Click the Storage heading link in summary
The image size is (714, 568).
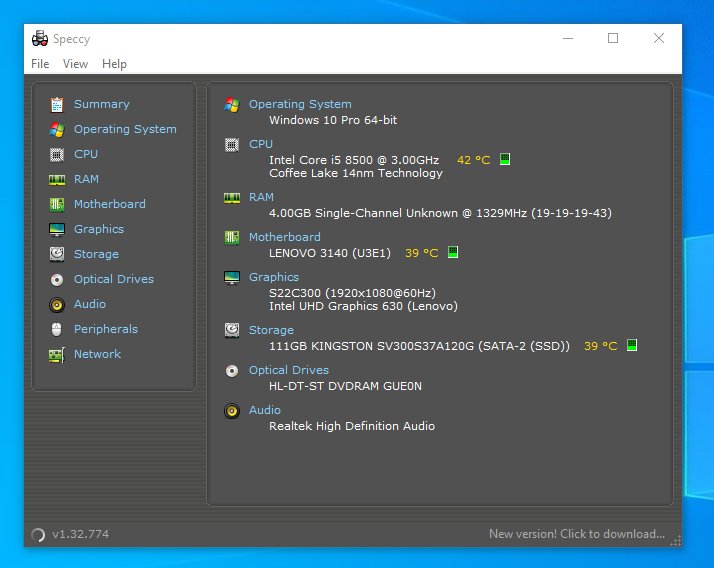pos(271,330)
